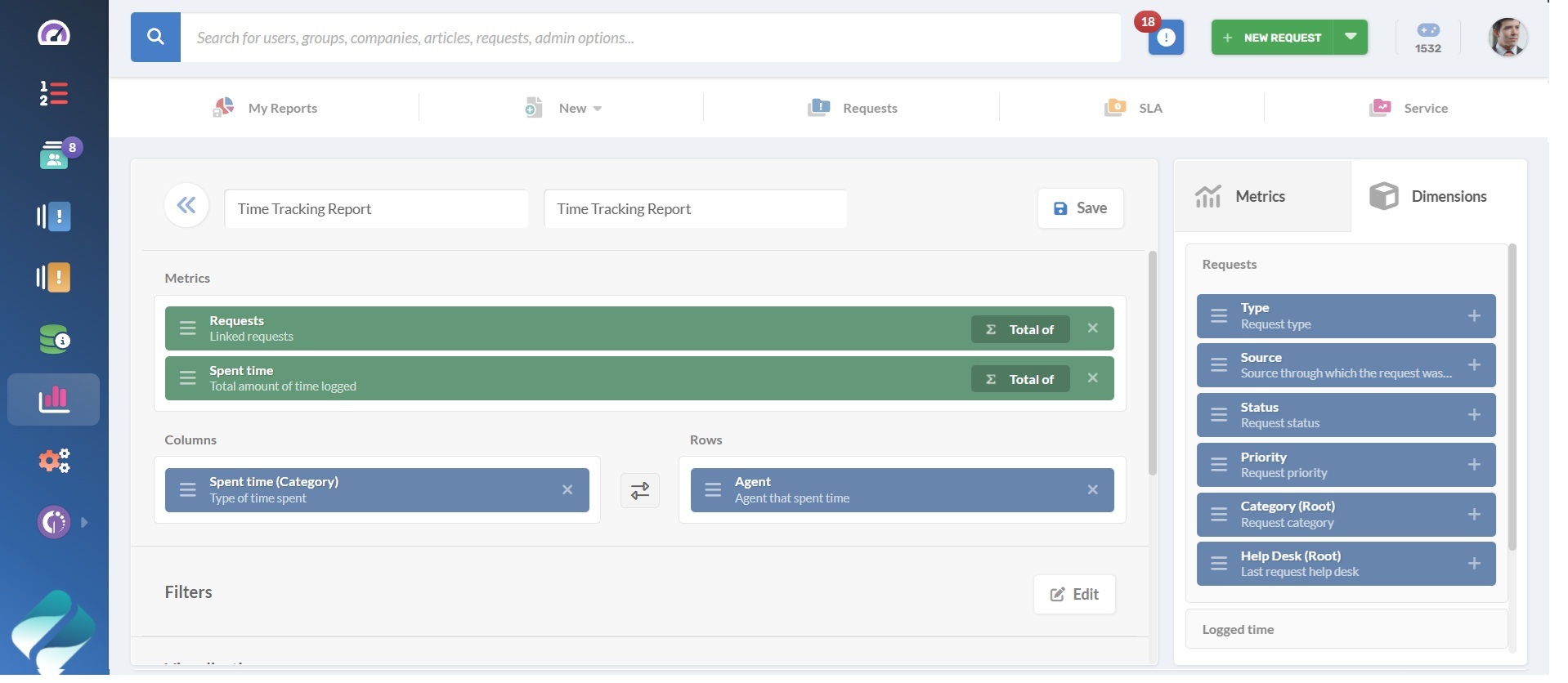Screen dimensions: 1568x683
Task: Add Type dimension with plus icon
Action: point(1474,316)
